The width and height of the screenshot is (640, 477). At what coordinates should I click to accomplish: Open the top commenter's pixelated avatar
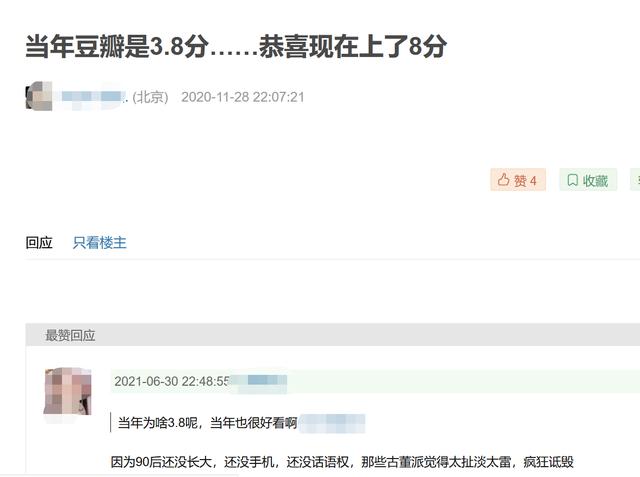(68, 391)
